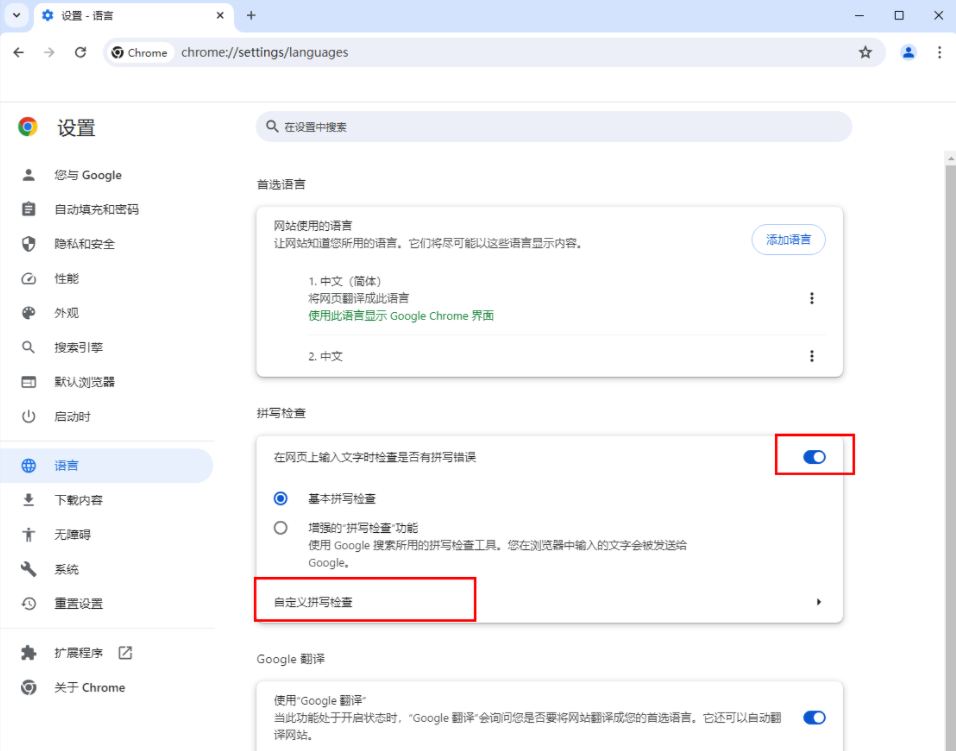
Task: Click the puzzle icon for 扩展程序
Action: pos(29,653)
